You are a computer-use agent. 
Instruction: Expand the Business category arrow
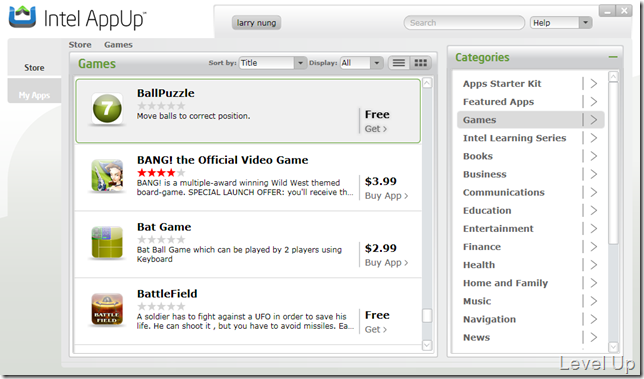pos(593,174)
